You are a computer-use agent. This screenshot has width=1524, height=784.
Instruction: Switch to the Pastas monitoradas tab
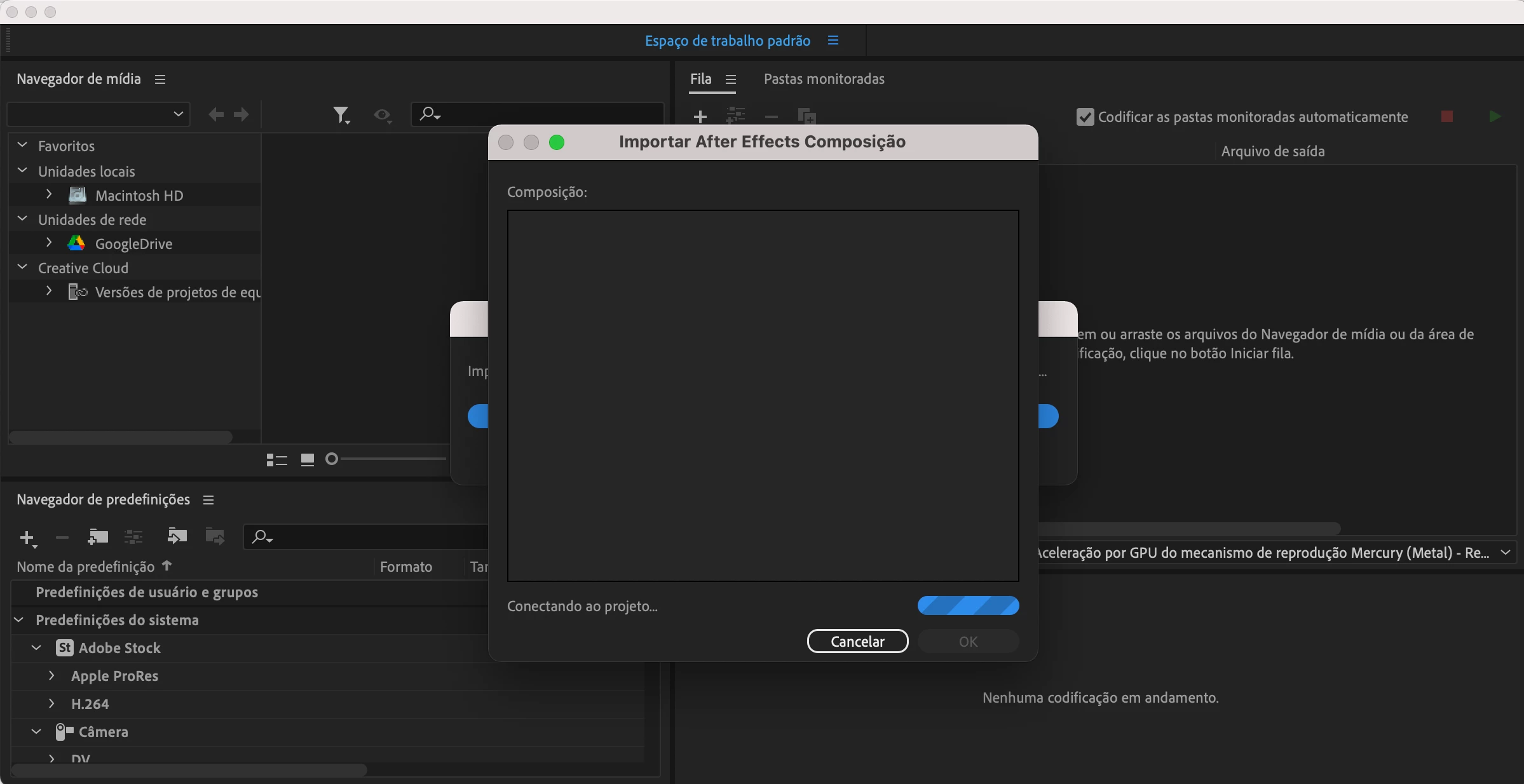(824, 79)
